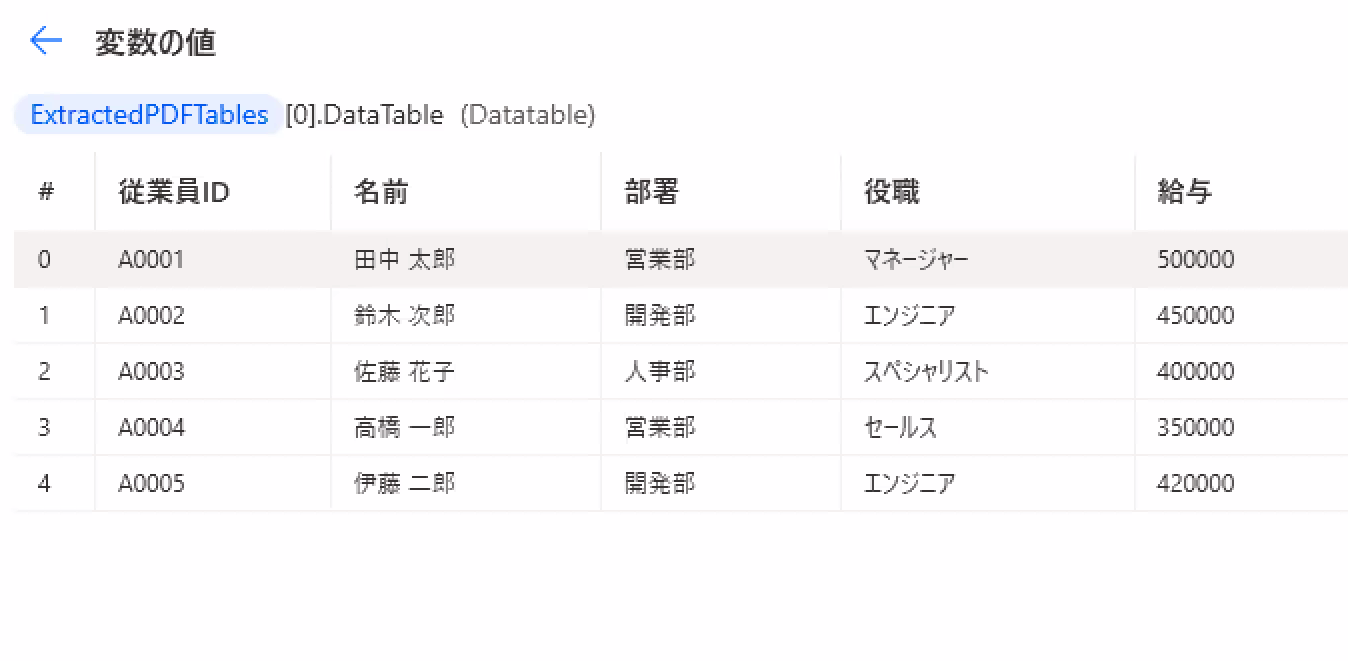
Task: Select the スペシャリスト role cell
Action: 927,372
